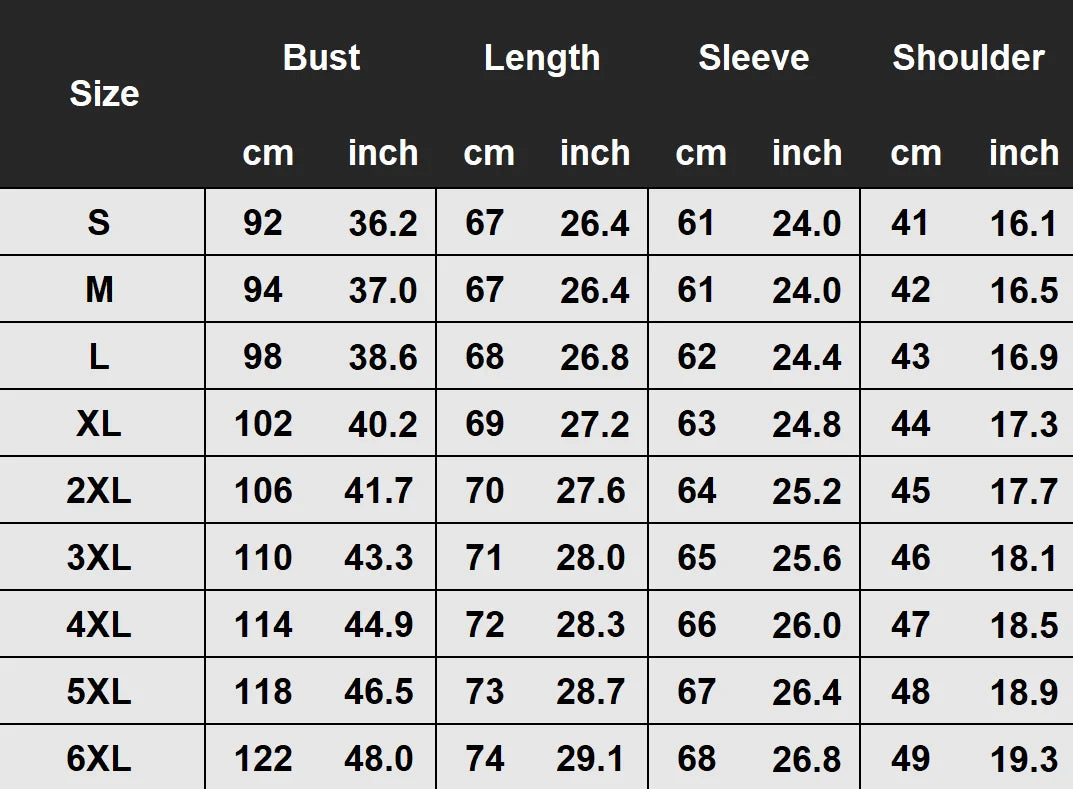
Task: Select the Sleeve column header
Action: coord(753,58)
